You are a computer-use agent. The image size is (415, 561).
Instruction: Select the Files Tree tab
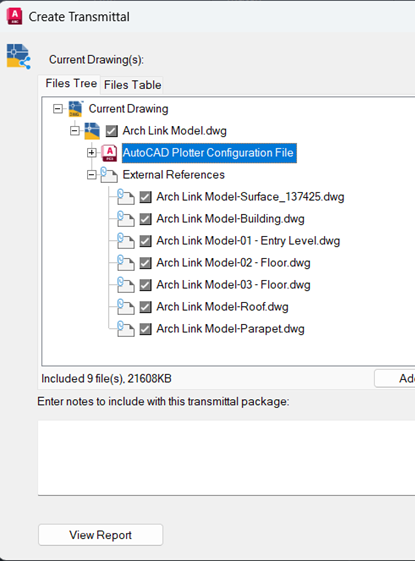pyautogui.click(x=71, y=84)
